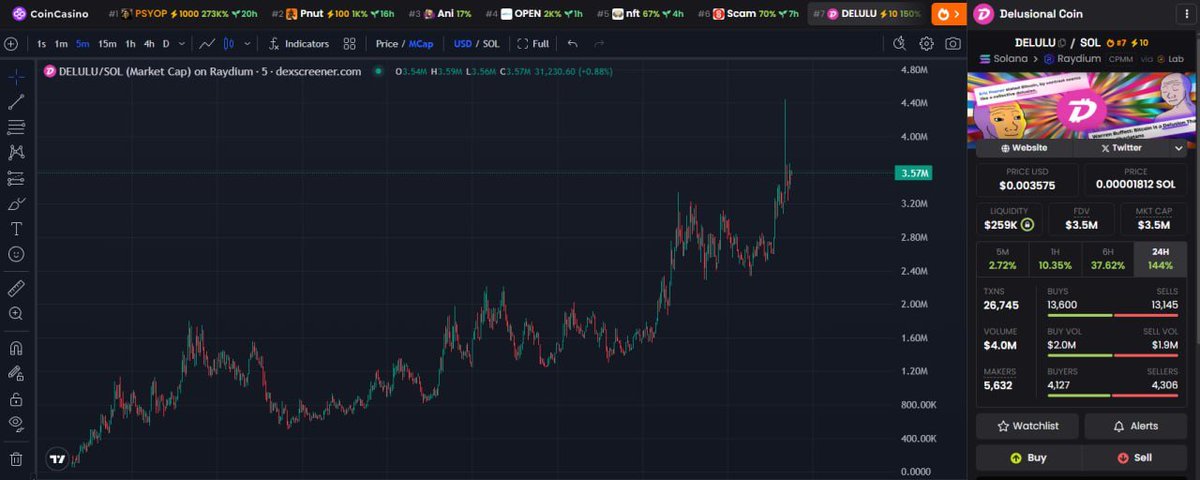
Task: Toggle Full screen chart mode
Action: click(533, 44)
